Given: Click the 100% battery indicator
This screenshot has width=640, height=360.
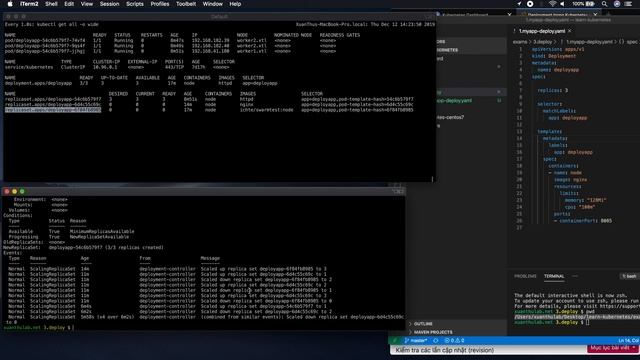Looking at the screenshot, I should [583, 4].
